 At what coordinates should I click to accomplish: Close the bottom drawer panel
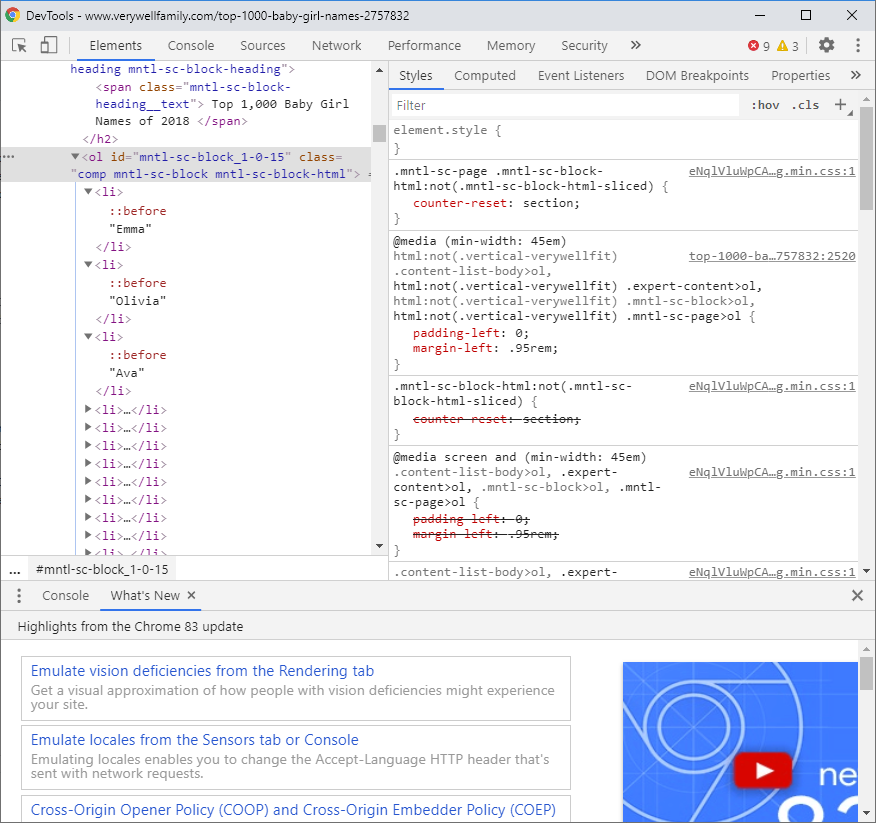pos(857,595)
